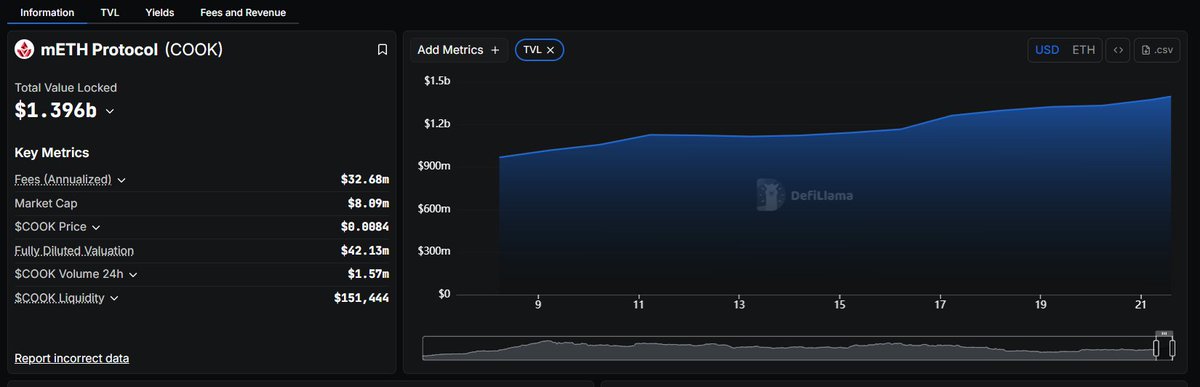Click the $32.68m fees value
The height and width of the screenshot is (387, 1200).
(365, 180)
